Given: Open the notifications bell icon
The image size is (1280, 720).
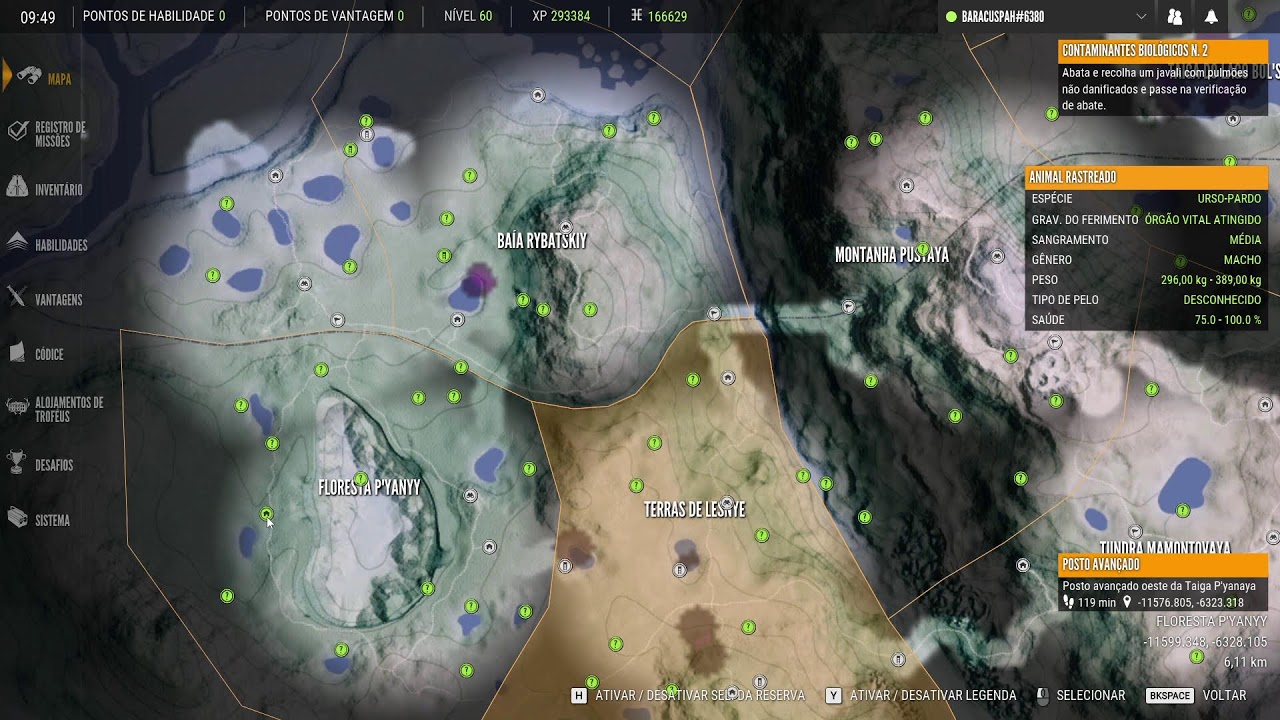Looking at the screenshot, I should click(x=1211, y=17).
